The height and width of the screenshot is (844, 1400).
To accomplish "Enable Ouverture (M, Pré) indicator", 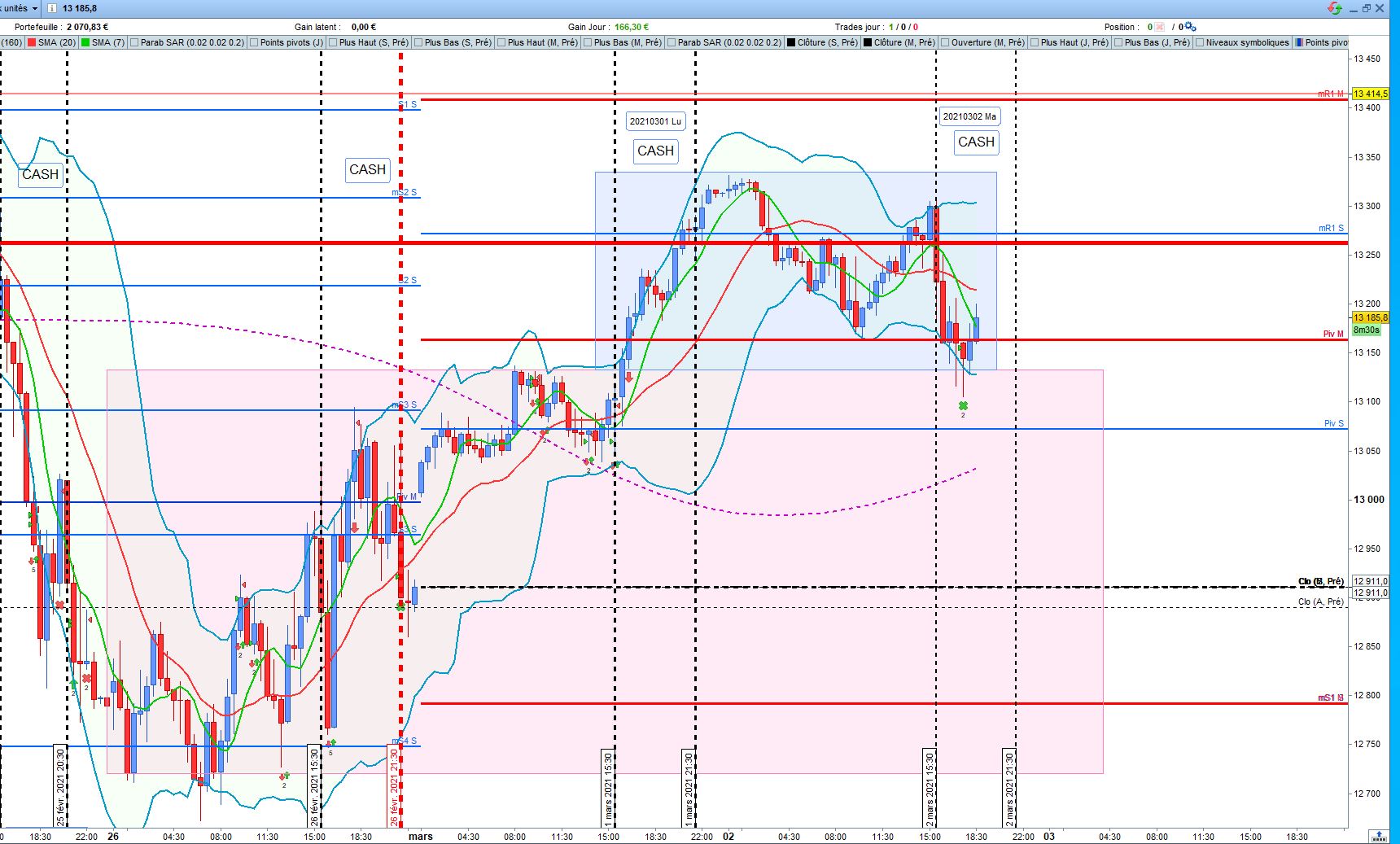I will coord(945,42).
